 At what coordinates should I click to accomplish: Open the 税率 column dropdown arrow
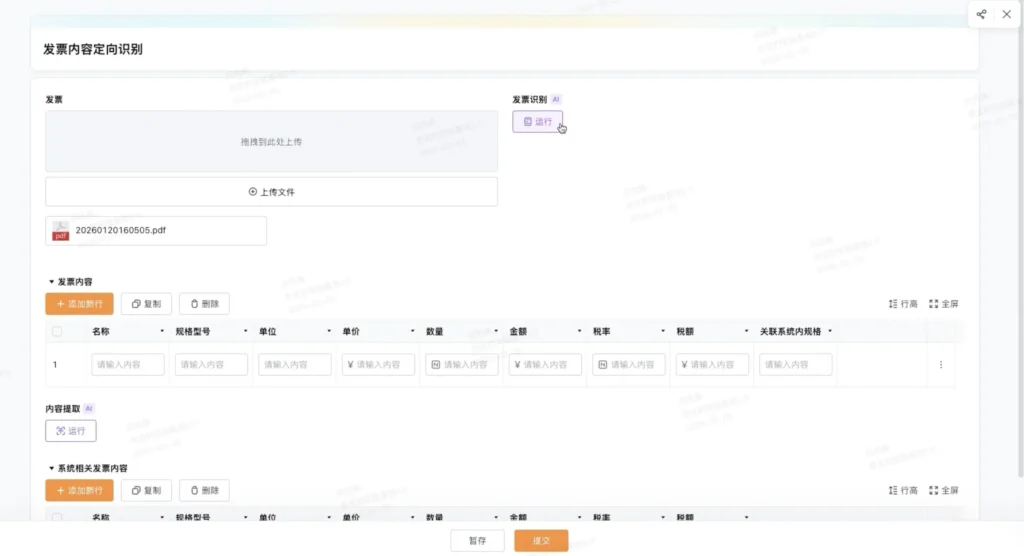click(x=662, y=331)
